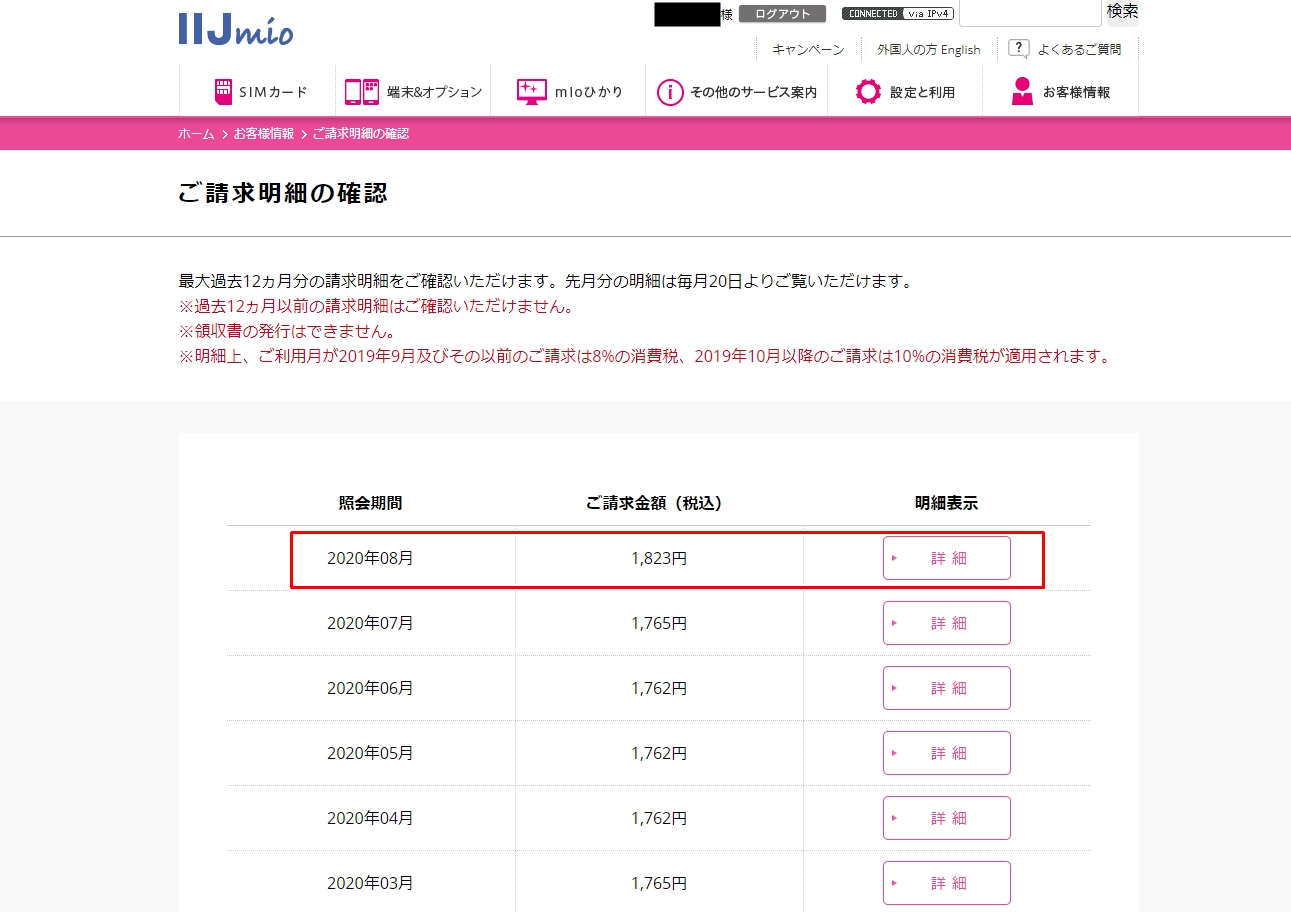Viewport: 1291px width, 912px height.
Task: Open 詳細 for 2020年05月
Action: click(947, 753)
